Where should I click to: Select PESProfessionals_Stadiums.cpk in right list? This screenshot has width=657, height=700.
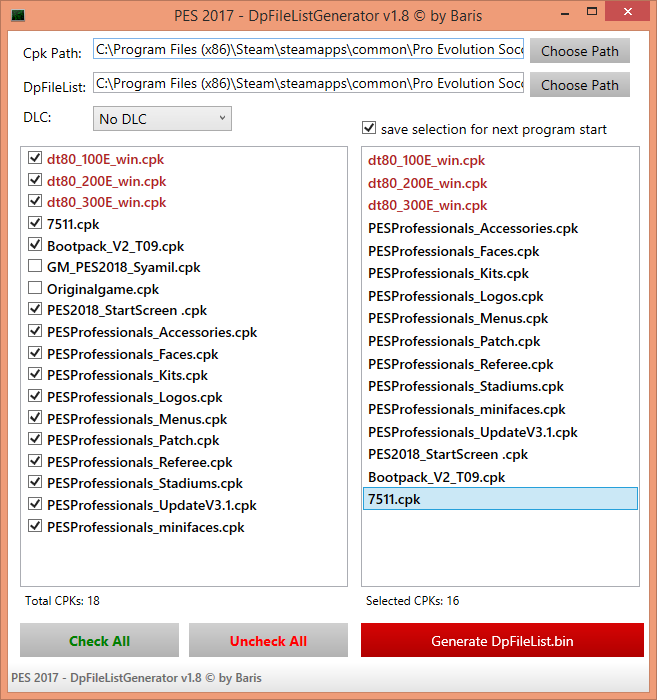(x=500, y=386)
